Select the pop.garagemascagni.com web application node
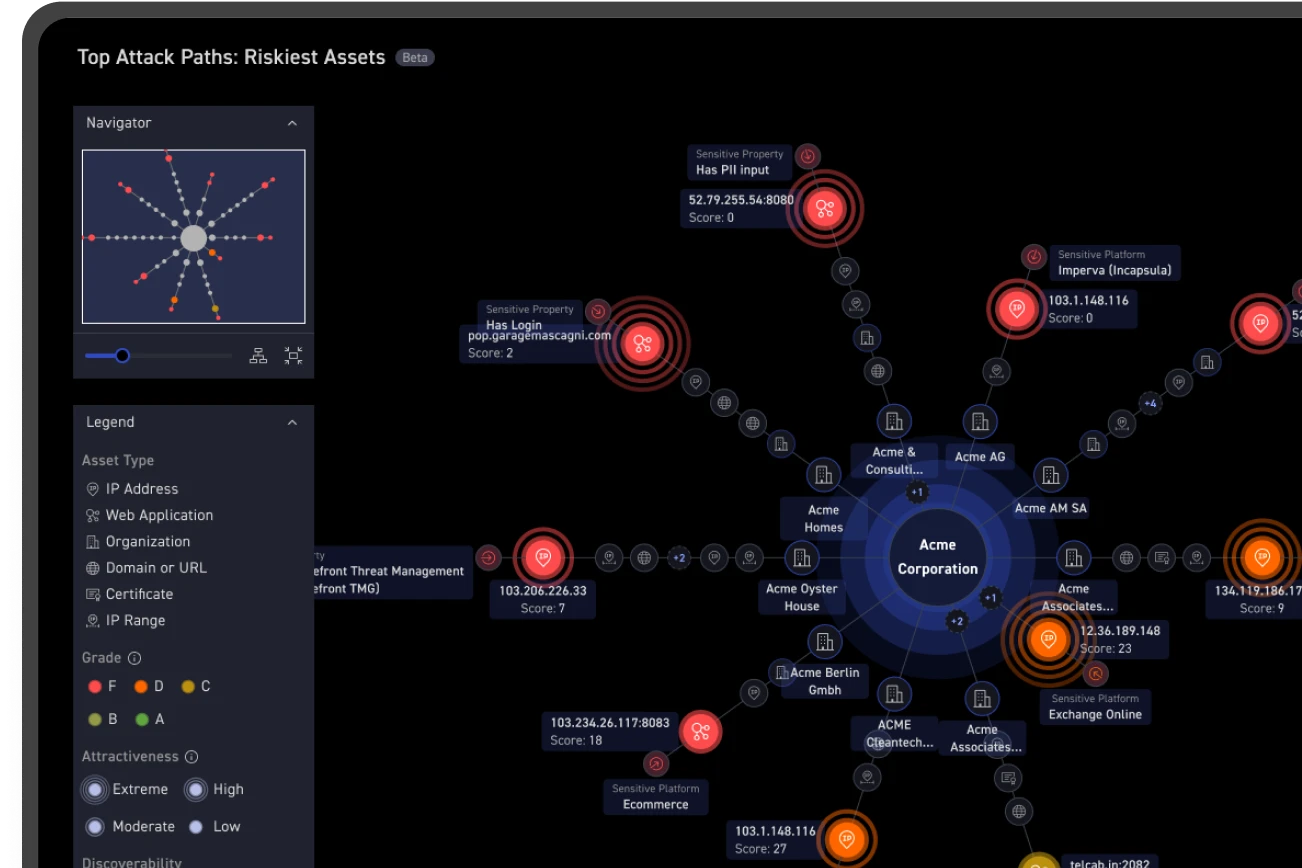 pyautogui.click(x=642, y=343)
